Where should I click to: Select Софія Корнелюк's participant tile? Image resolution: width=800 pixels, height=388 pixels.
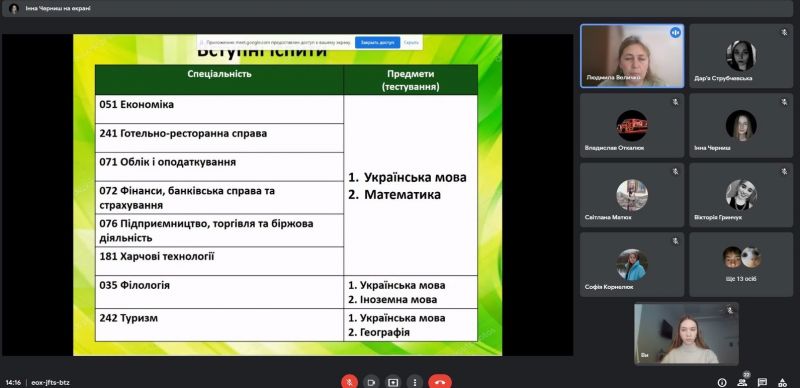[x=632, y=264]
